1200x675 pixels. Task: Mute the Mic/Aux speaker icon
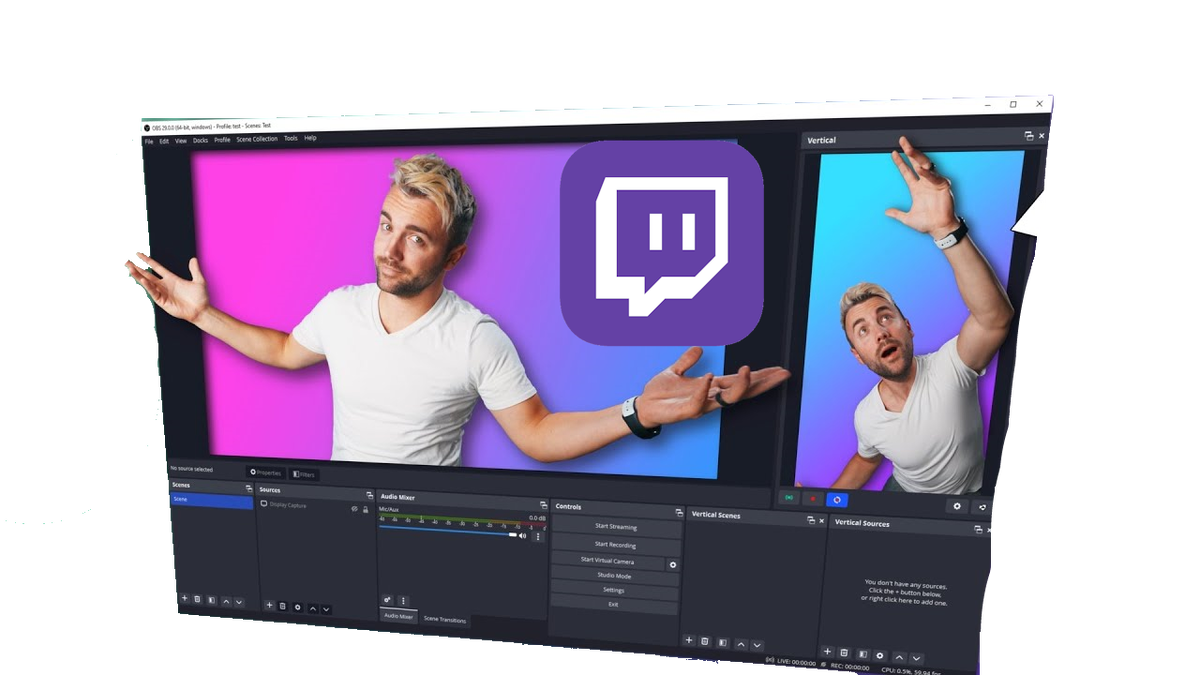[522, 536]
